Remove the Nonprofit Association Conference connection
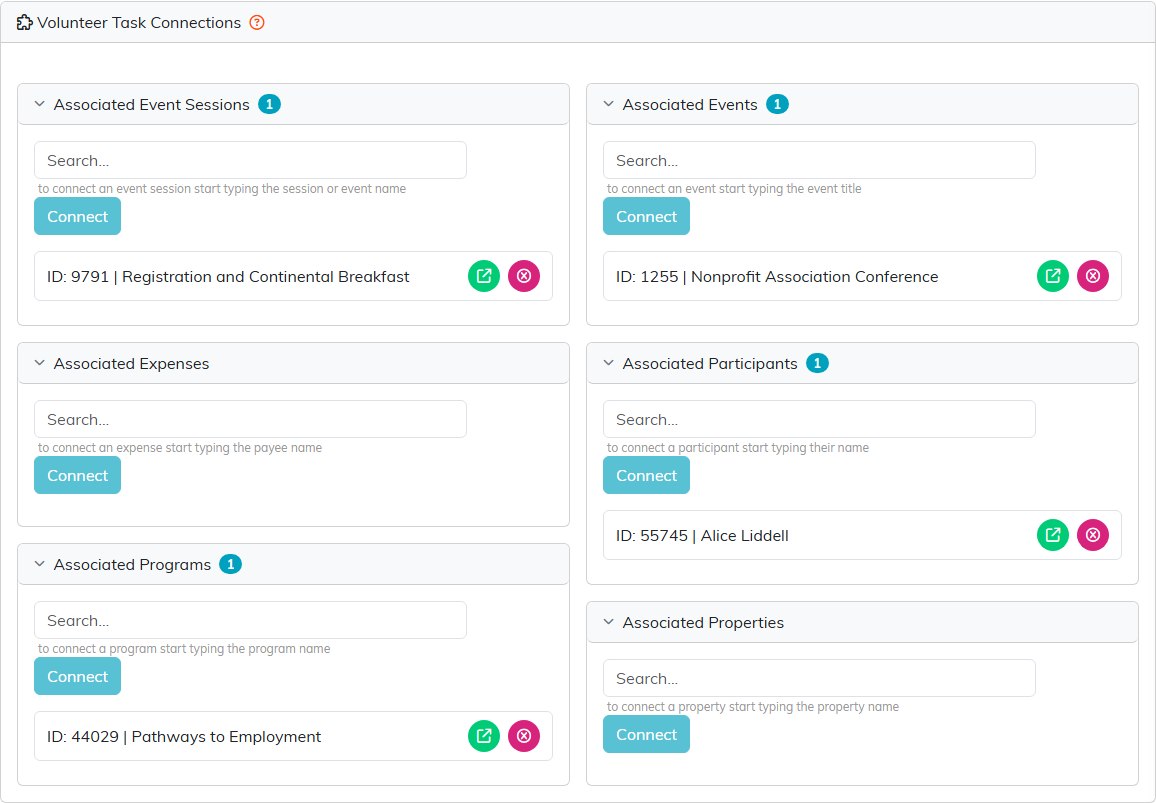The image size is (1156, 803). pyautogui.click(x=1093, y=277)
